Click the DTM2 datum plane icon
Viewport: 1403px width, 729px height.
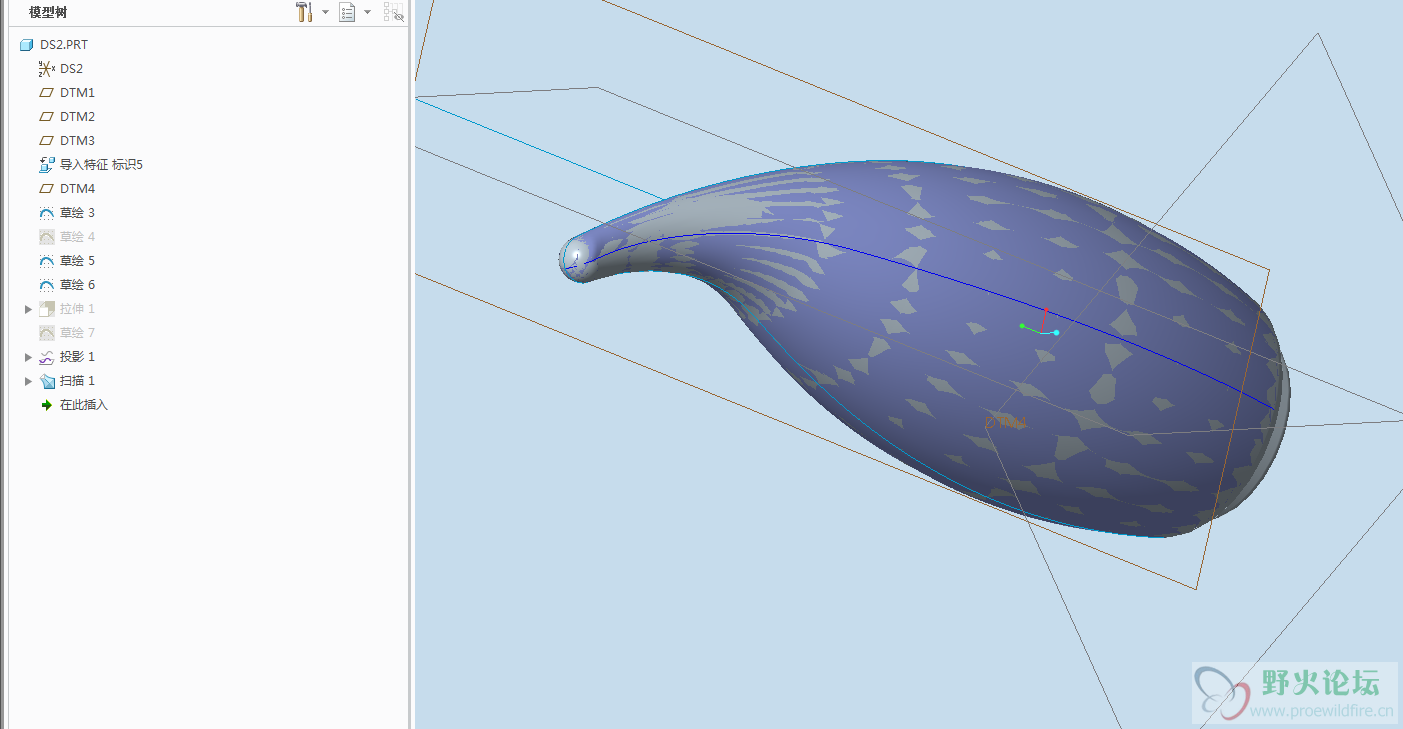pos(46,117)
